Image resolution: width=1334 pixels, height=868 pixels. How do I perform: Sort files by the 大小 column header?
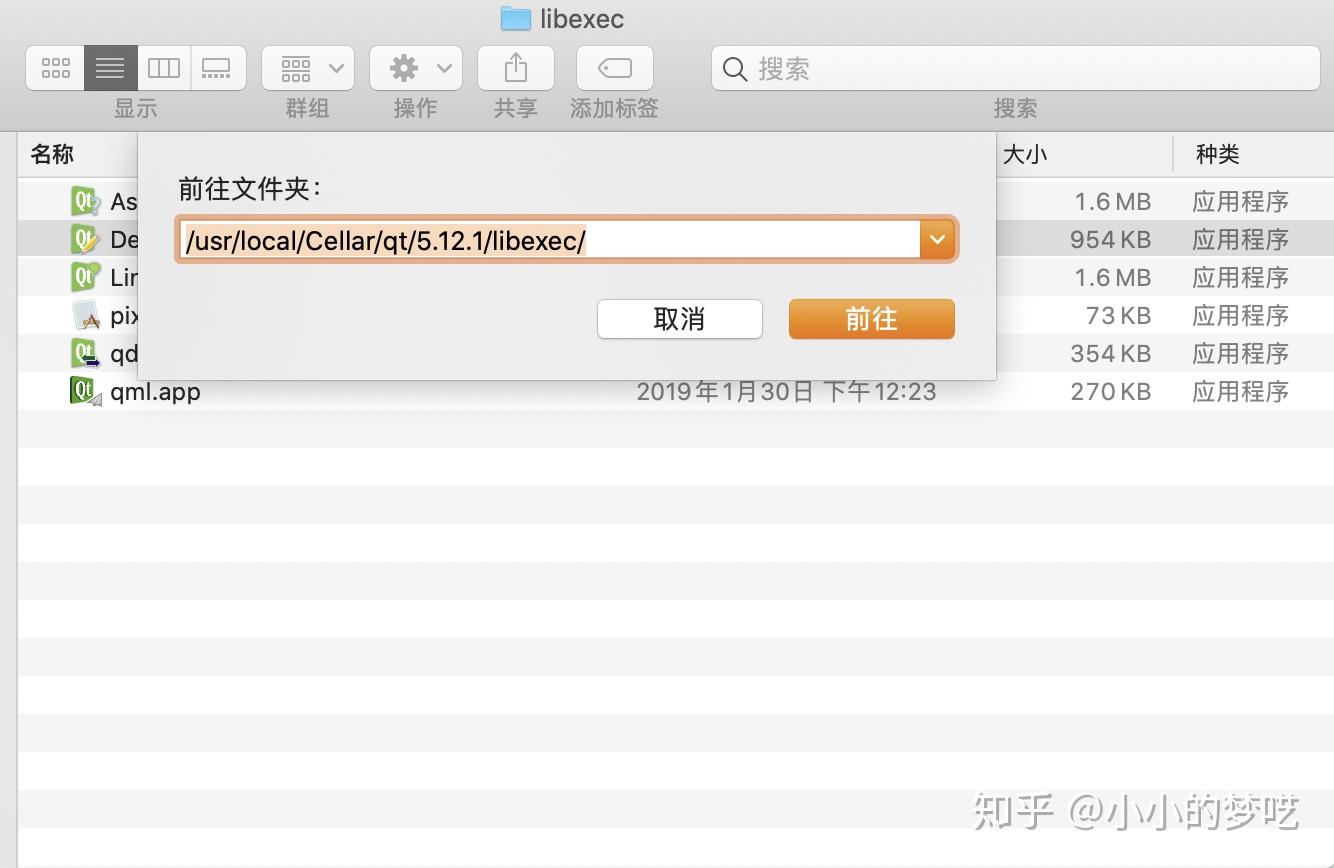[1023, 154]
